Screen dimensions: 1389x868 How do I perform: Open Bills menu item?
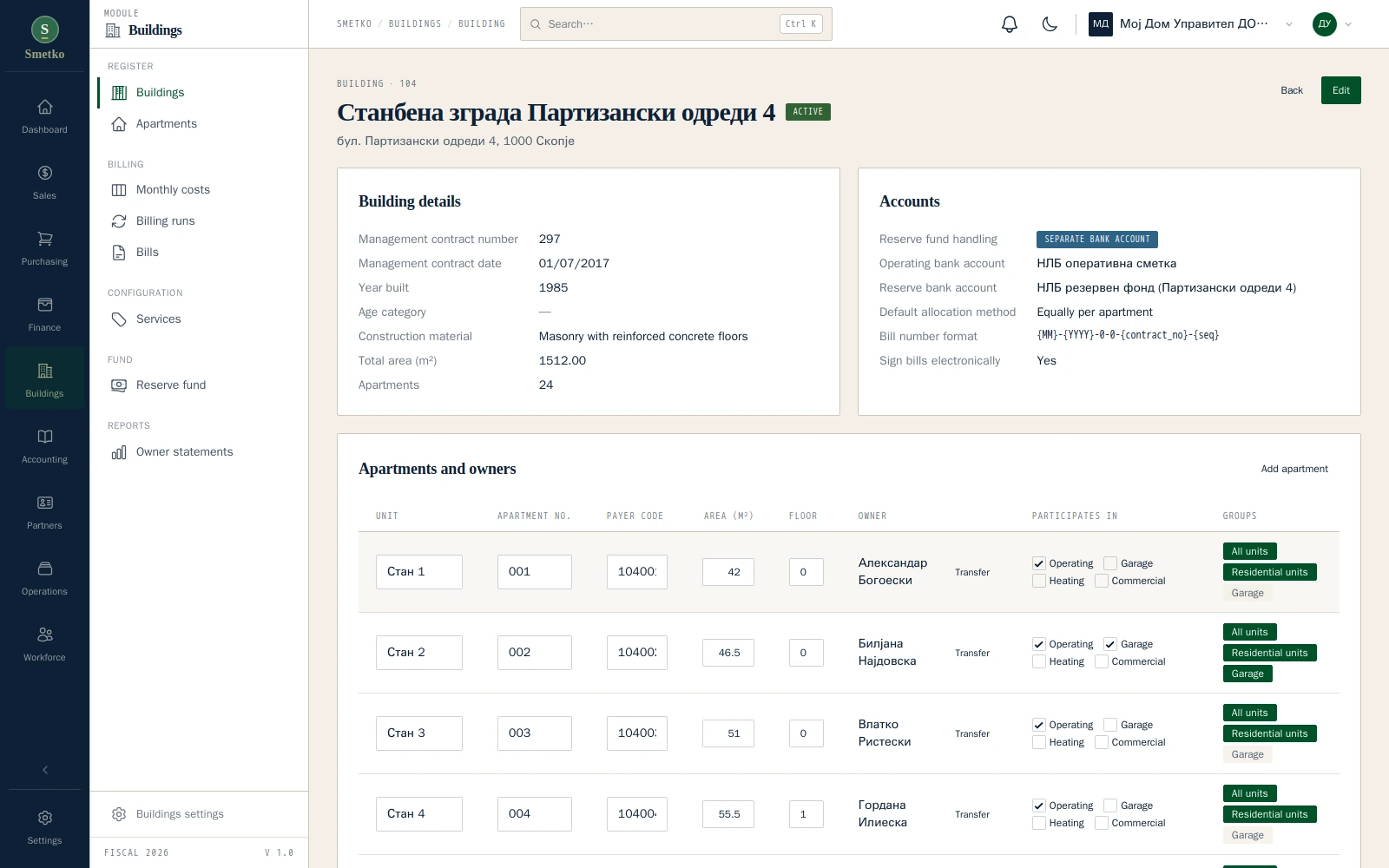[199, 253]
